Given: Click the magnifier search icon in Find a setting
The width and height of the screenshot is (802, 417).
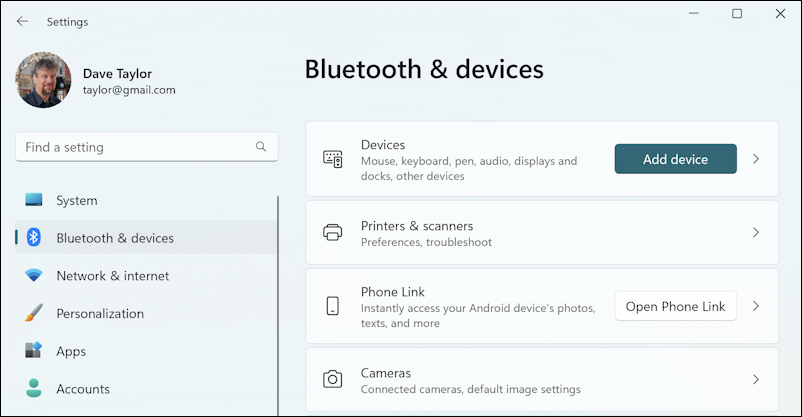Looking at the screenshot, I should click(261, 147).
